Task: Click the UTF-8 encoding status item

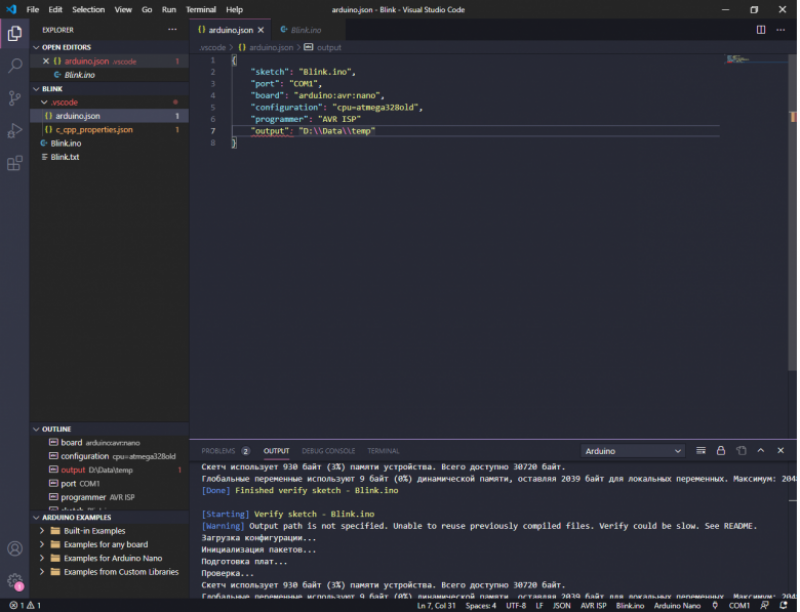Action: [516, 605]
